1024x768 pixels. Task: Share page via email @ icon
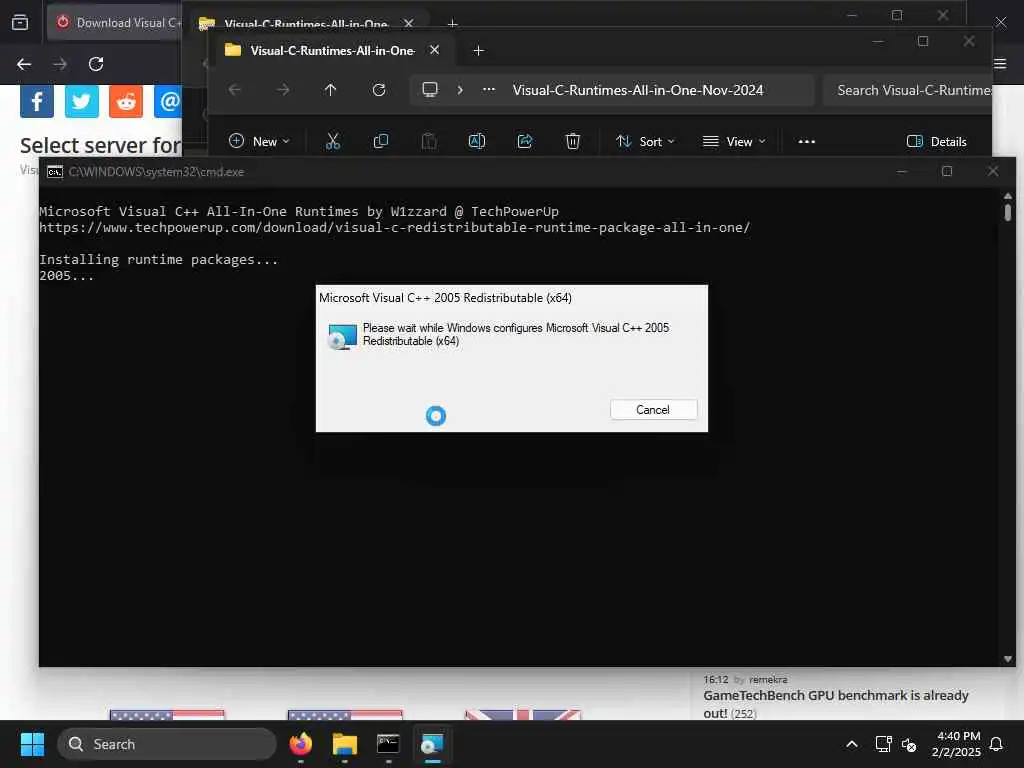click(x=168, y=101)
